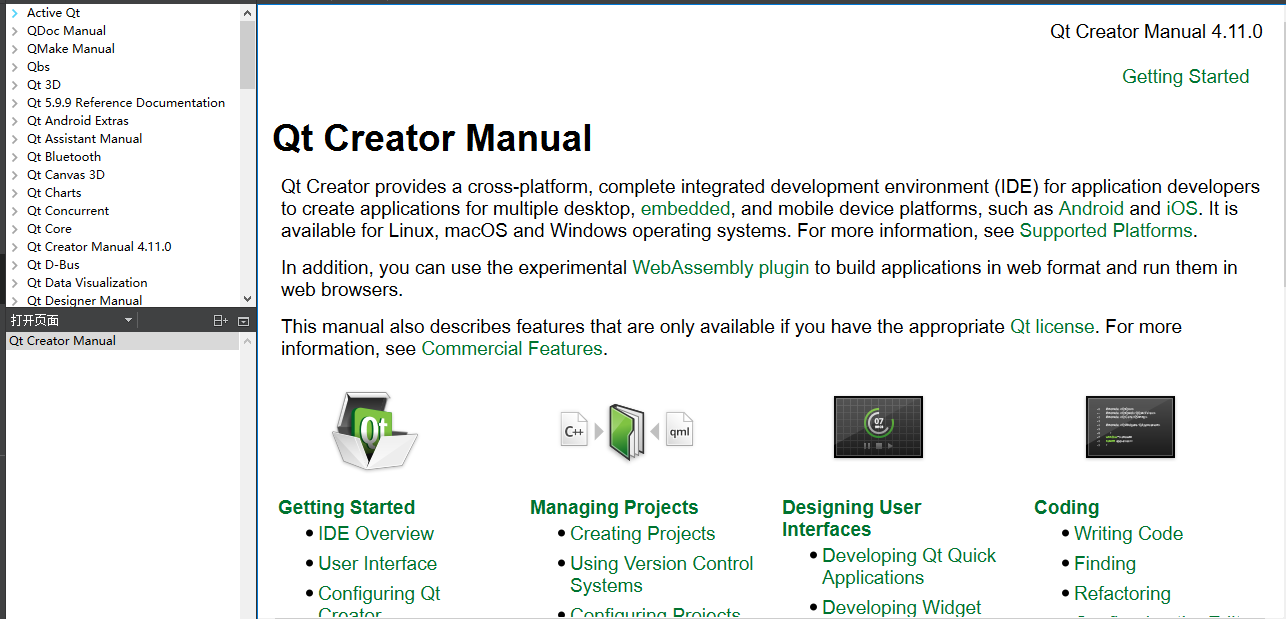Open Developing Qt Quick Applications link
The height and width of the screenshot is (619, 1286).
[x=909, y=567]
